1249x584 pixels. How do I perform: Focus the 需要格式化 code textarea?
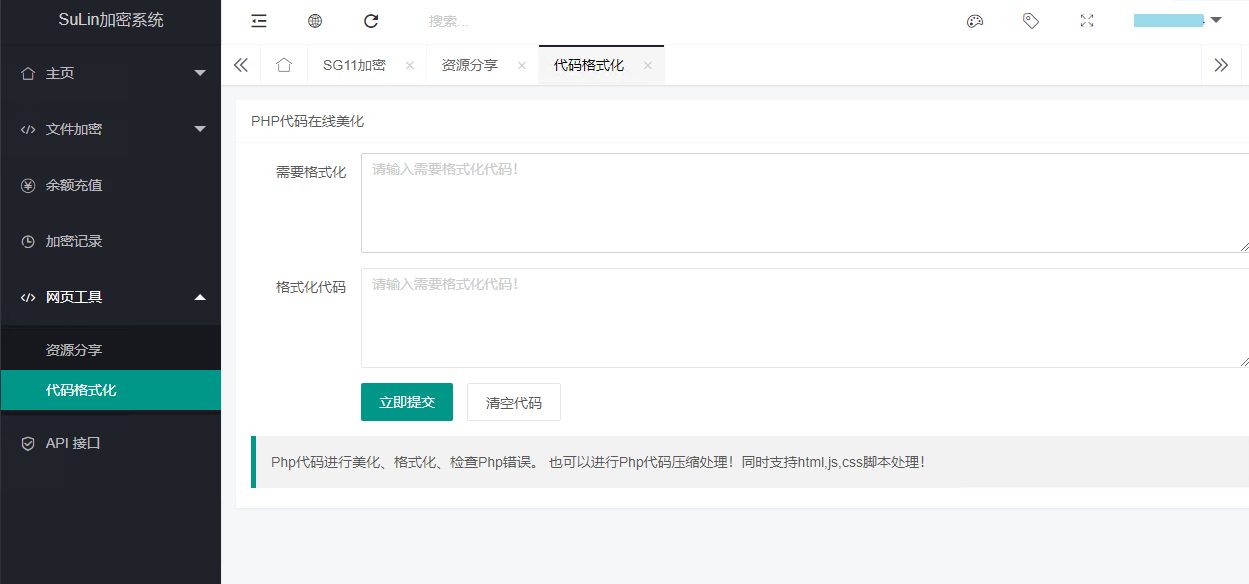point(805,203)
